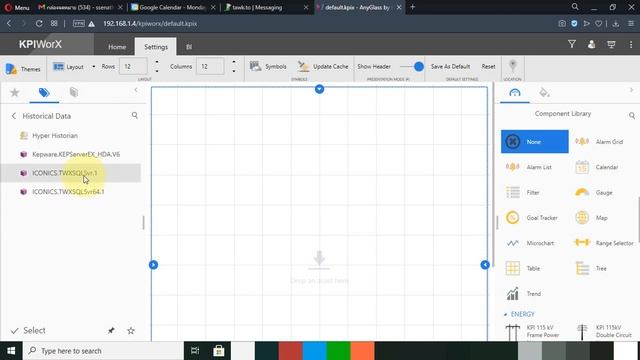Open the Windows Start menu
Image resolution: width=640 pixels, height=360 pixels.
11,351
